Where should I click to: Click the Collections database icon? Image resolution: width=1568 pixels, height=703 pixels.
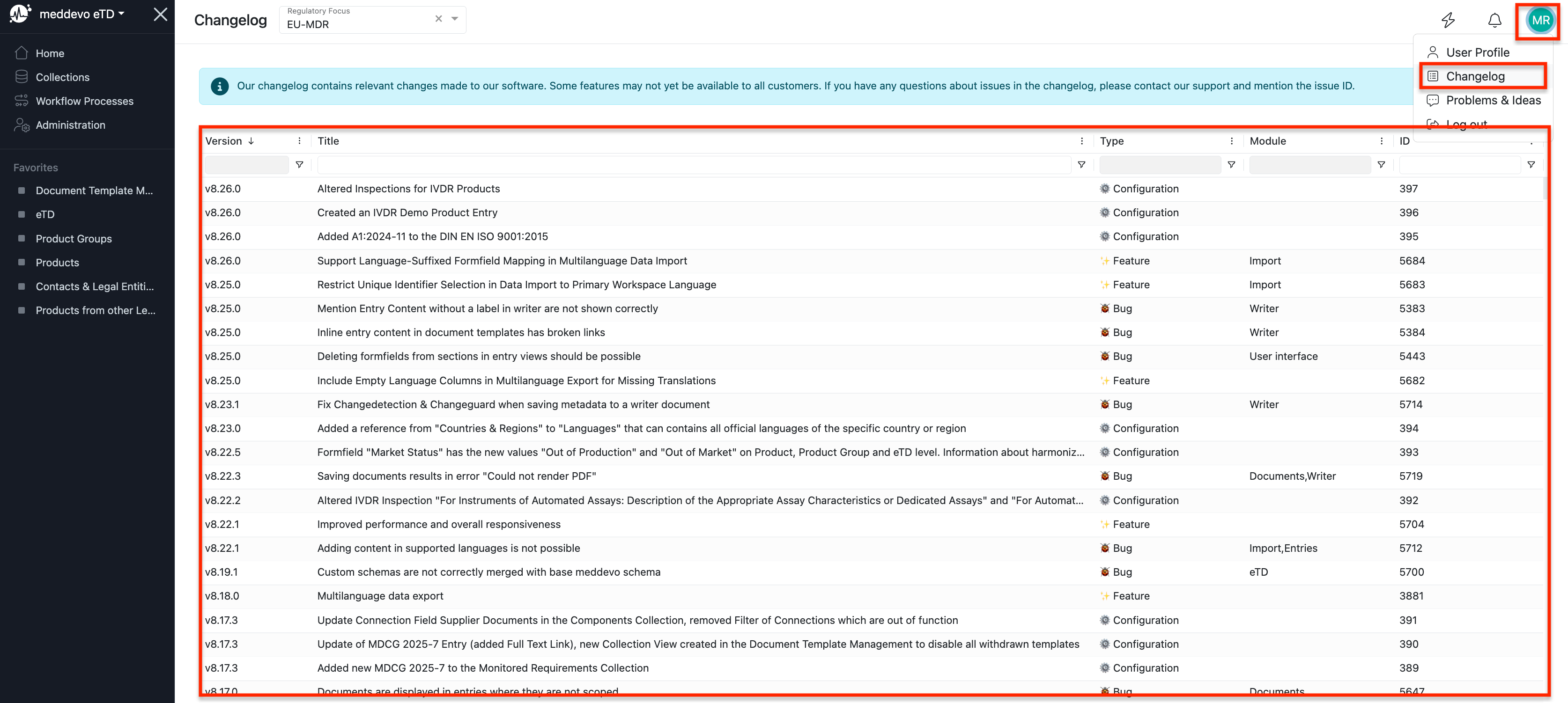pos(21,77)
